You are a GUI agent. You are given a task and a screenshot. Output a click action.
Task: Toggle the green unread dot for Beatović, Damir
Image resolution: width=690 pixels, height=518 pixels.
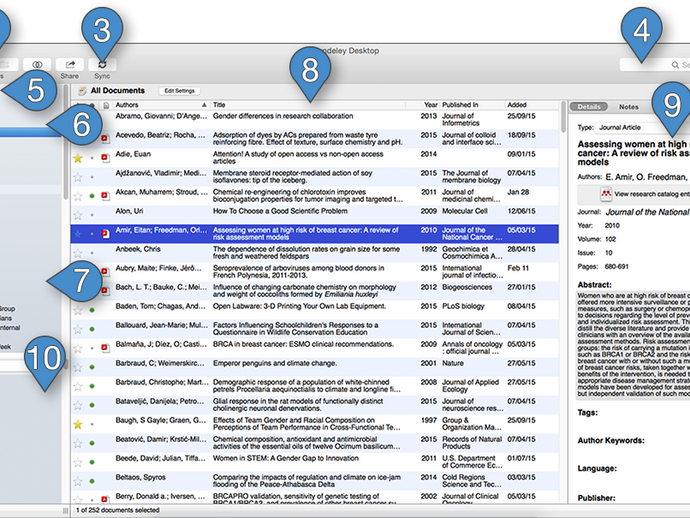pos(92,443)
